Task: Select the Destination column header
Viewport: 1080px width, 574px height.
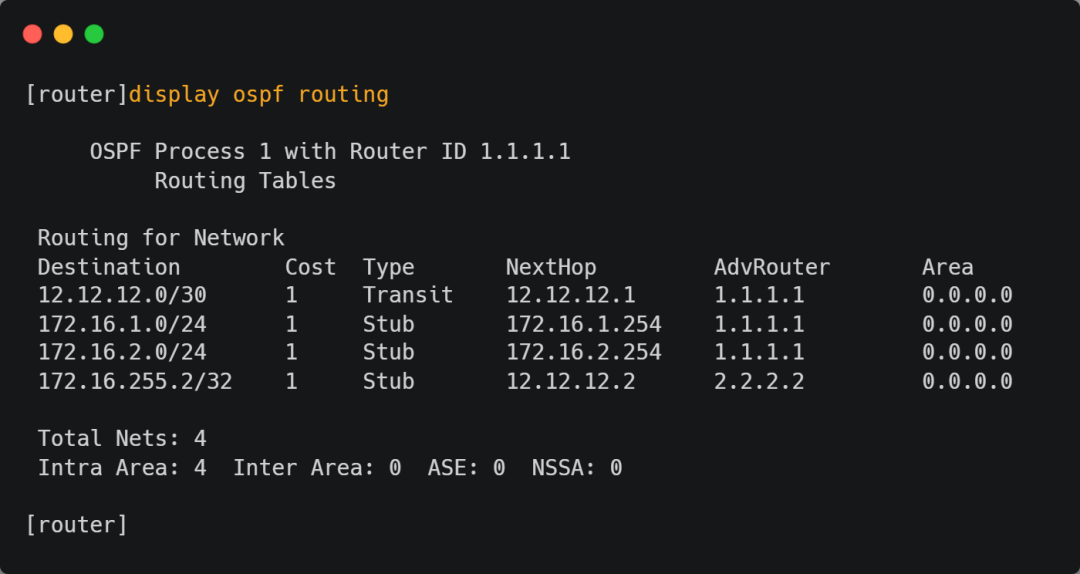Action: [109, 267]
